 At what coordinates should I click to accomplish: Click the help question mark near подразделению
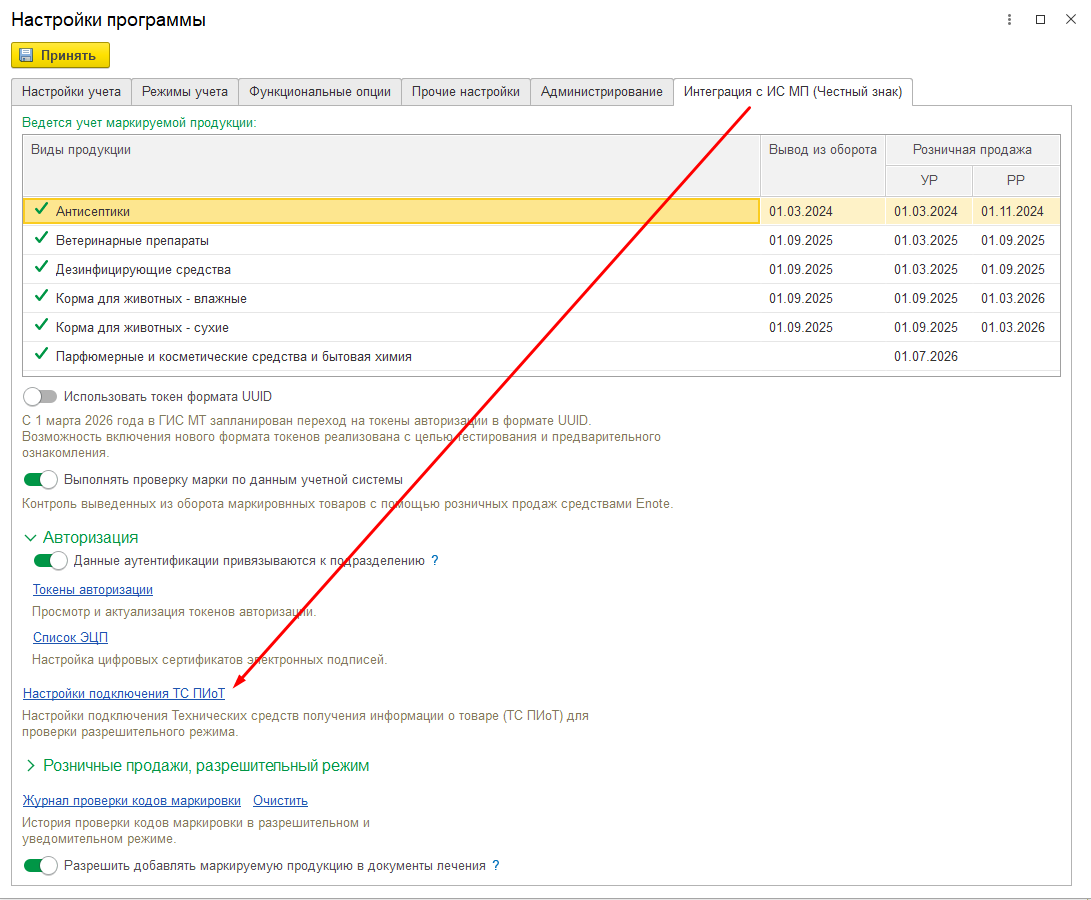[435, 561]
